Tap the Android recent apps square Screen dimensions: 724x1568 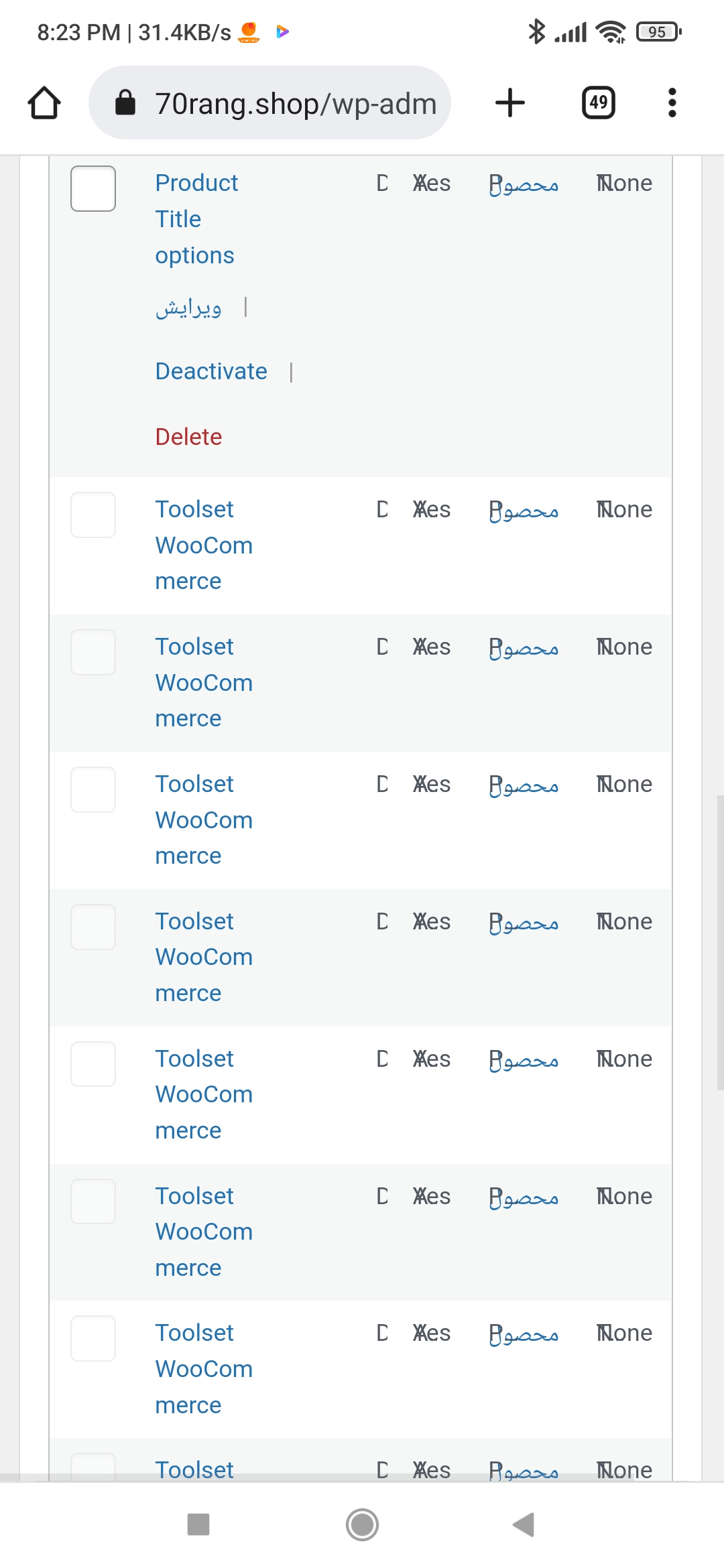198,1524
